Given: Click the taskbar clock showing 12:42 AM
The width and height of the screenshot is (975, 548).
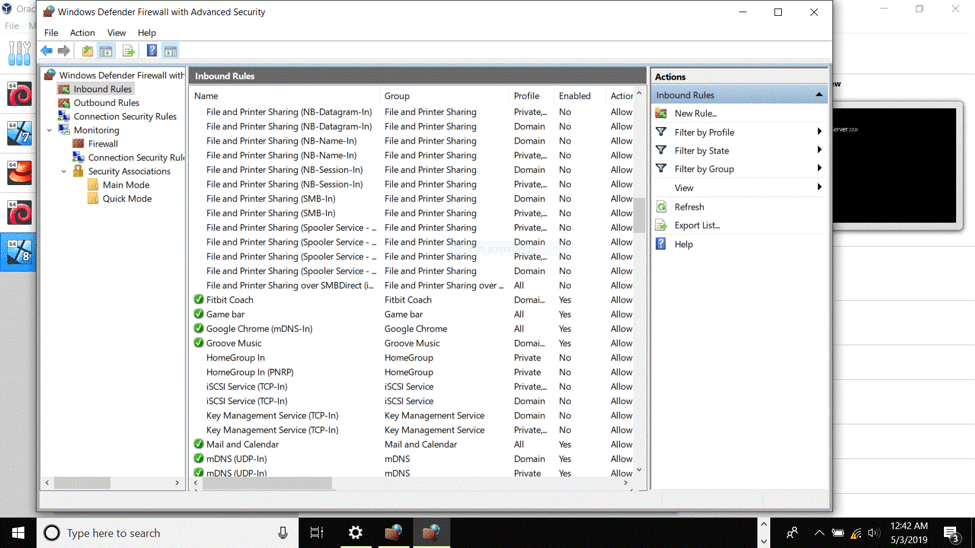Looking at the screenshot, I should point(908,532).
